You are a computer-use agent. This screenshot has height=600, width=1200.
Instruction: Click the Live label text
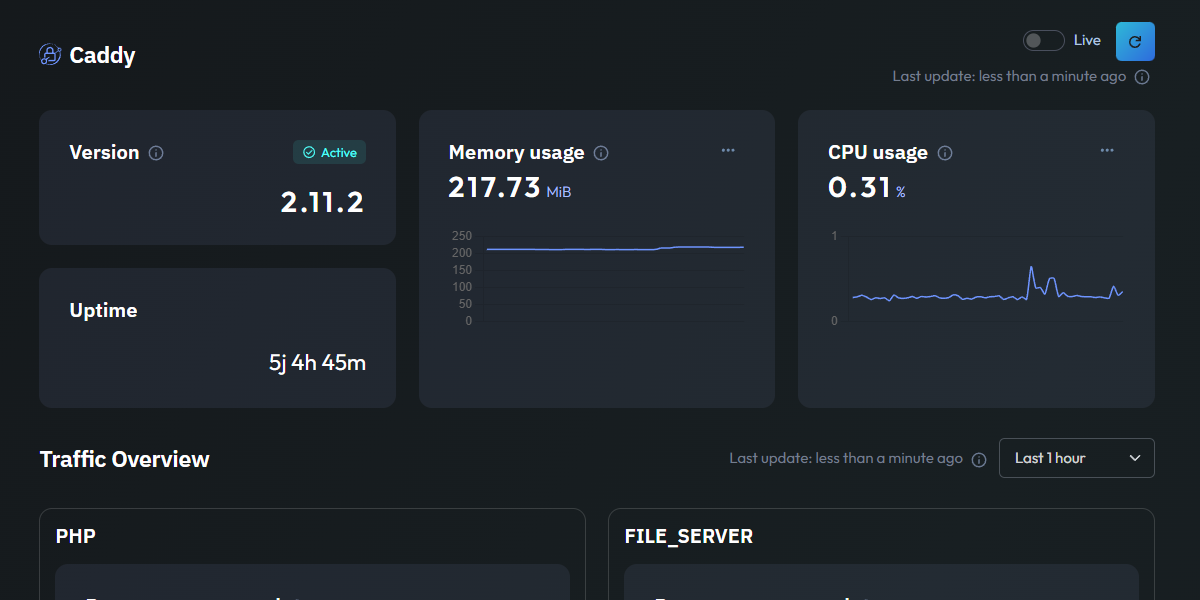coord(1087,41)
